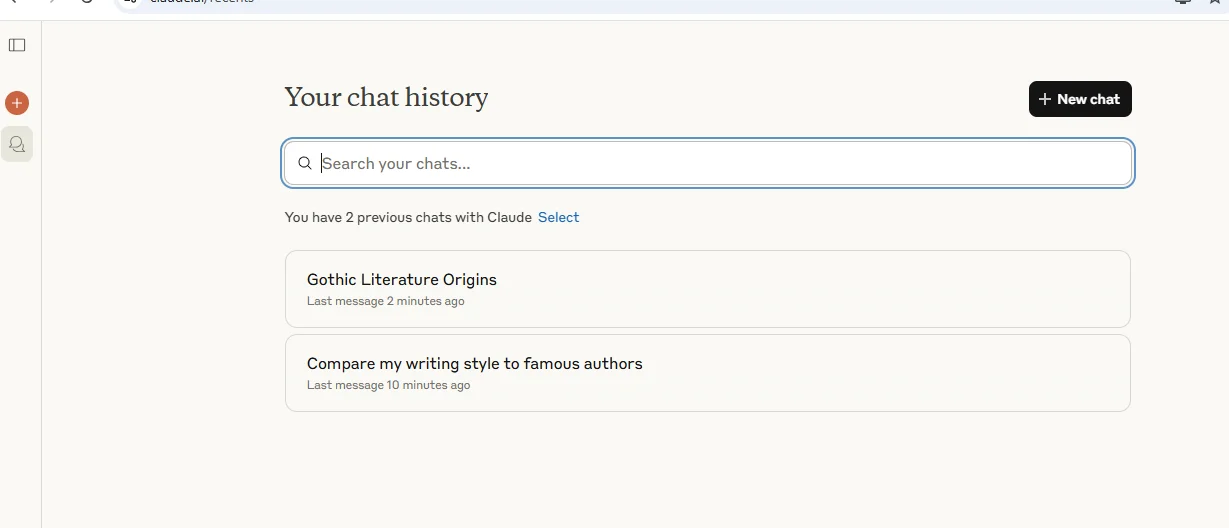Click Last message 10 minutes ago text
This screenshot has height=528, width=1229.
click(389, 385)
